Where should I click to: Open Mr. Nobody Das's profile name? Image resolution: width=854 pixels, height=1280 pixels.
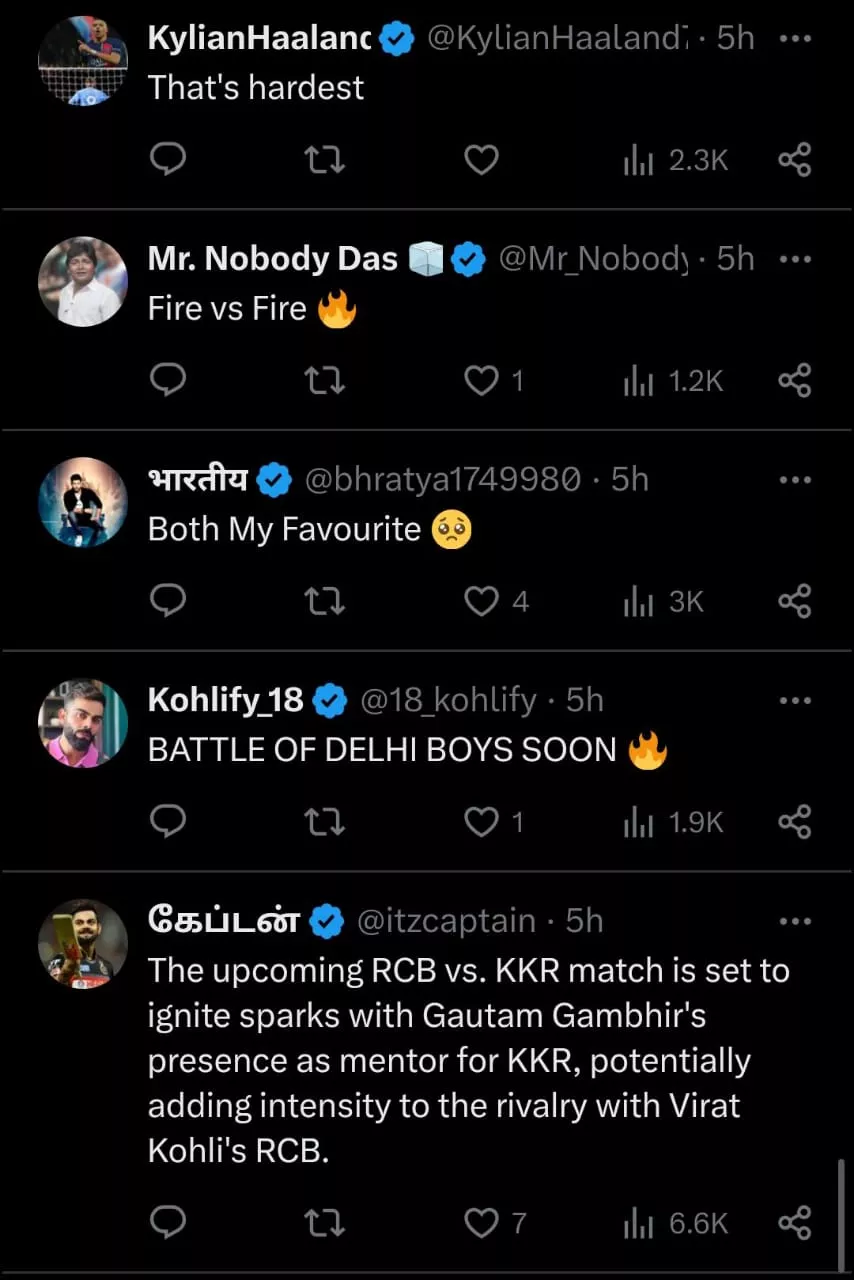272,259
